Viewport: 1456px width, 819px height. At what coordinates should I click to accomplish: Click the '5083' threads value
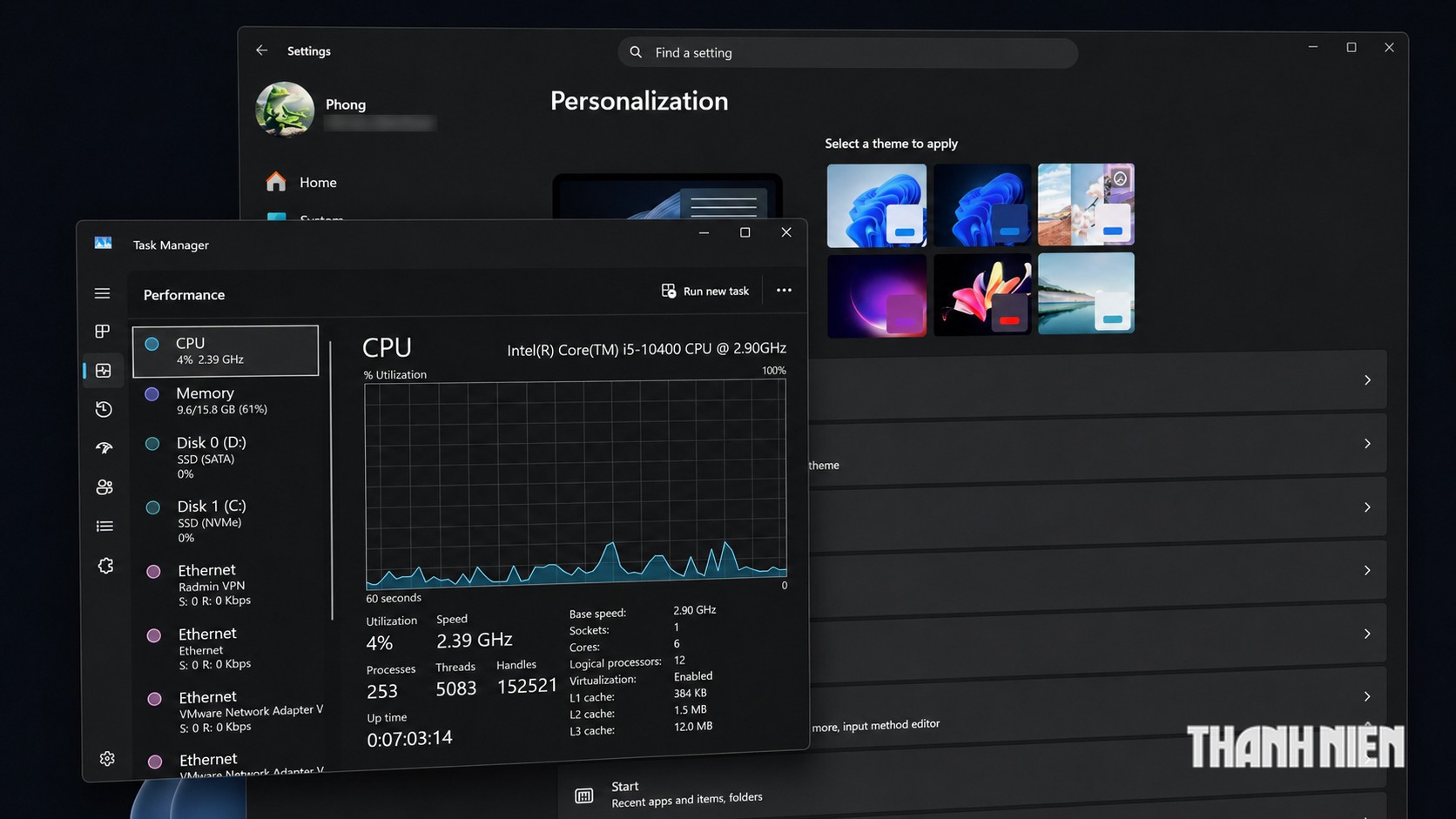click(456, 688)
